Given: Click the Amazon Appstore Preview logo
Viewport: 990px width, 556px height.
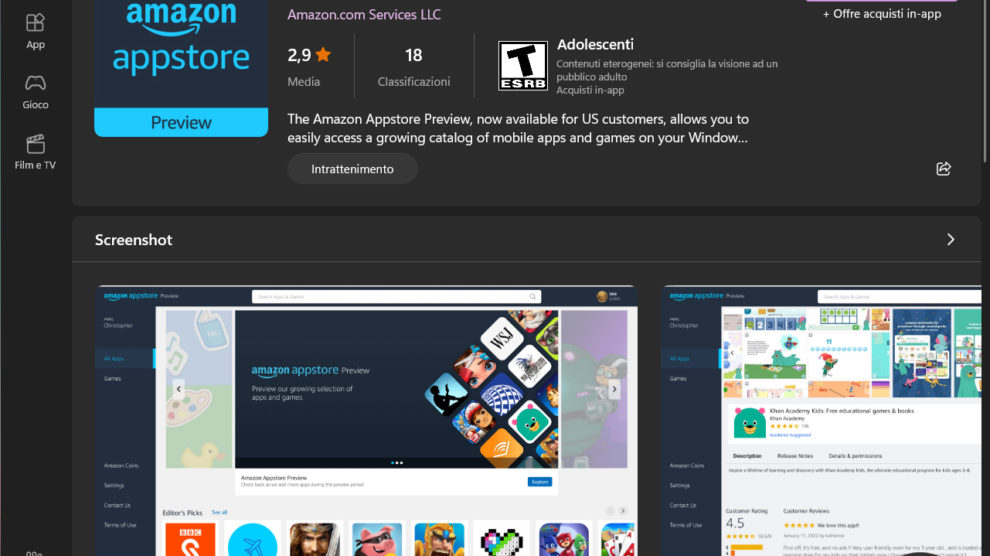Looking at the screenshot, I should (x=181, y=68).
